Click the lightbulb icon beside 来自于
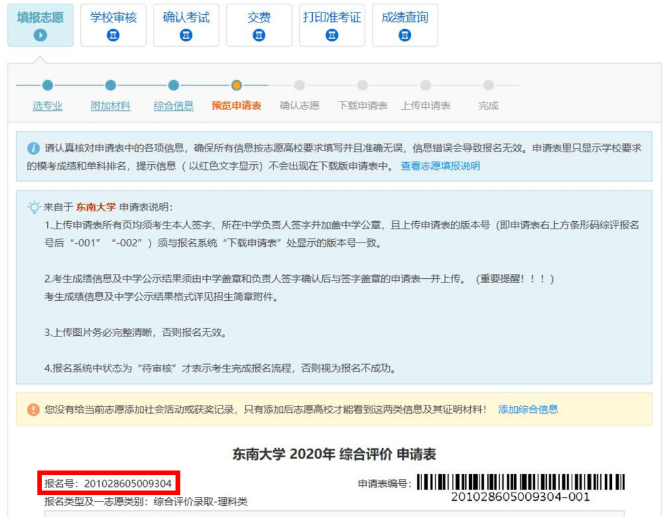The width and height of the screenshot is (667, 528). (34, 207)
